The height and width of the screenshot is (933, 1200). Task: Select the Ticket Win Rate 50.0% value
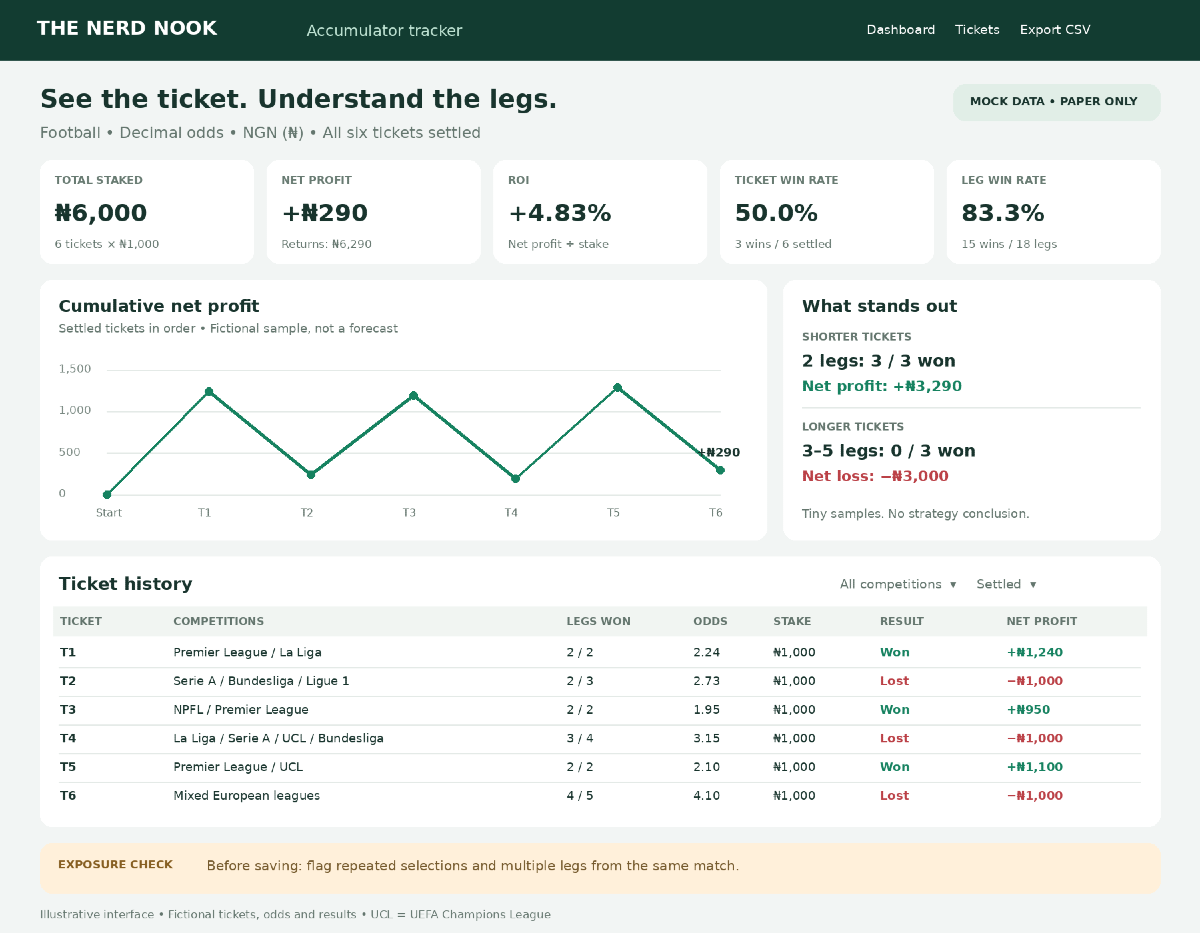(776, 213)
